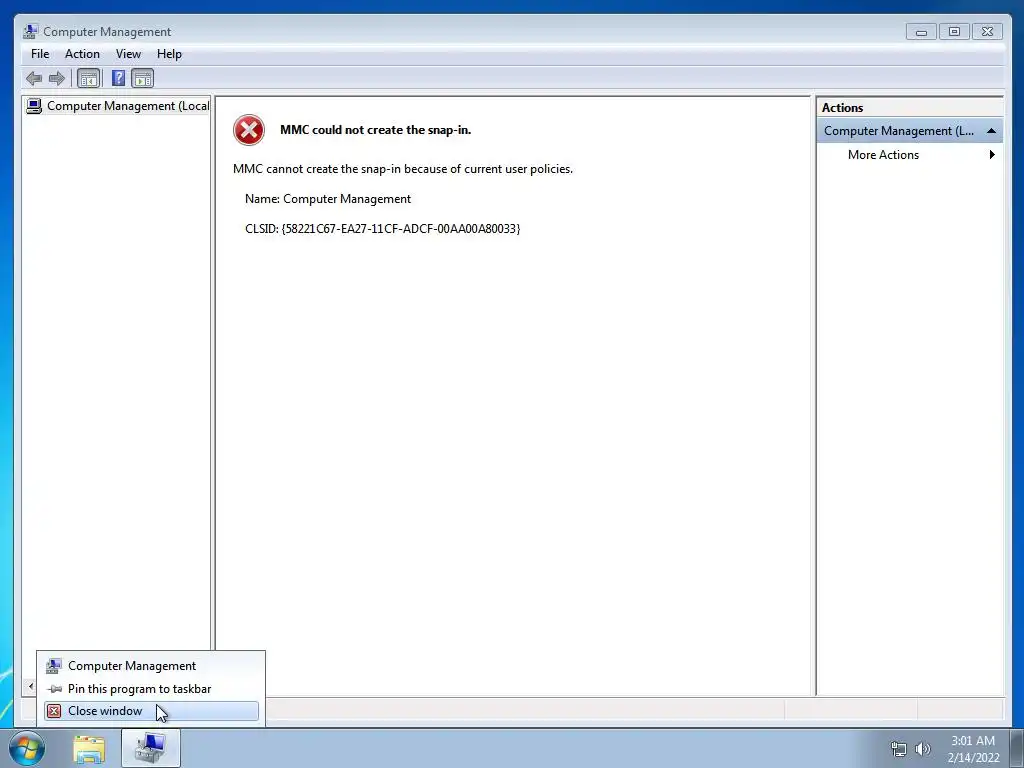Open the volume speaker tray icon

click(923, 749)
